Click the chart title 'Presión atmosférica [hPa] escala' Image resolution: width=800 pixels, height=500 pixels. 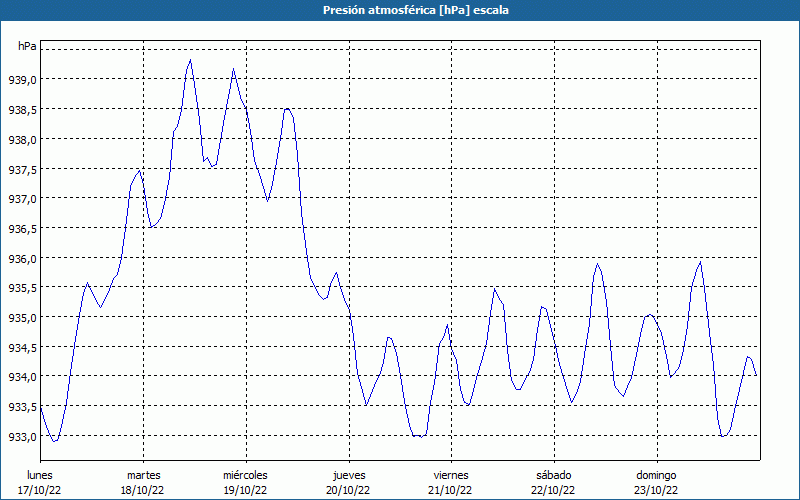click(x=416, y=10)
